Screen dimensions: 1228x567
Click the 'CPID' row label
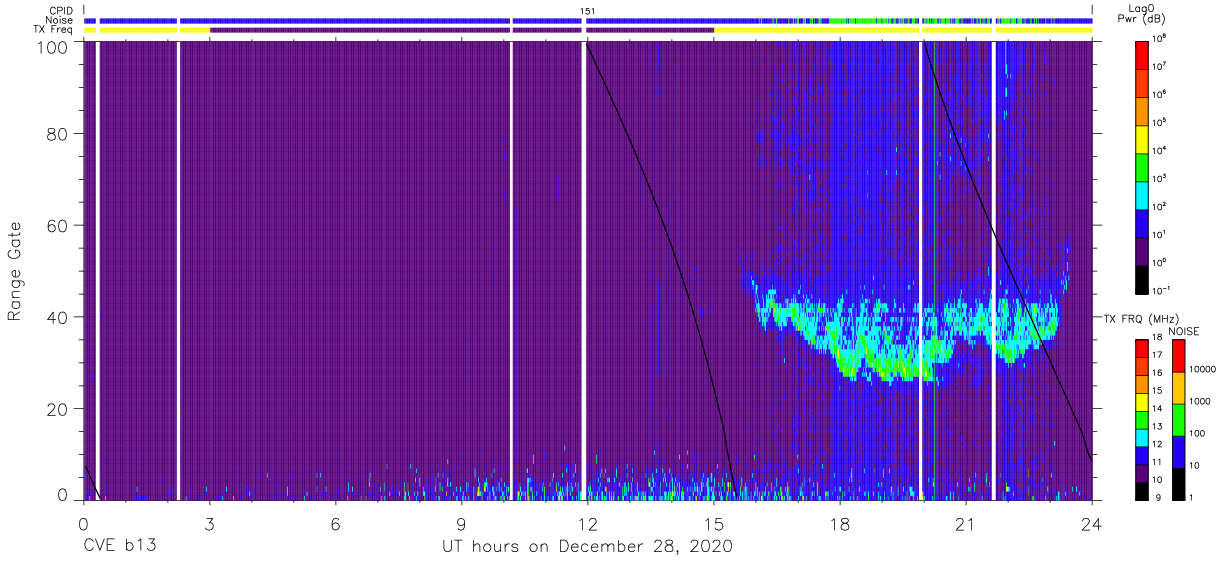pyautogui.click(x=61, y=10)
